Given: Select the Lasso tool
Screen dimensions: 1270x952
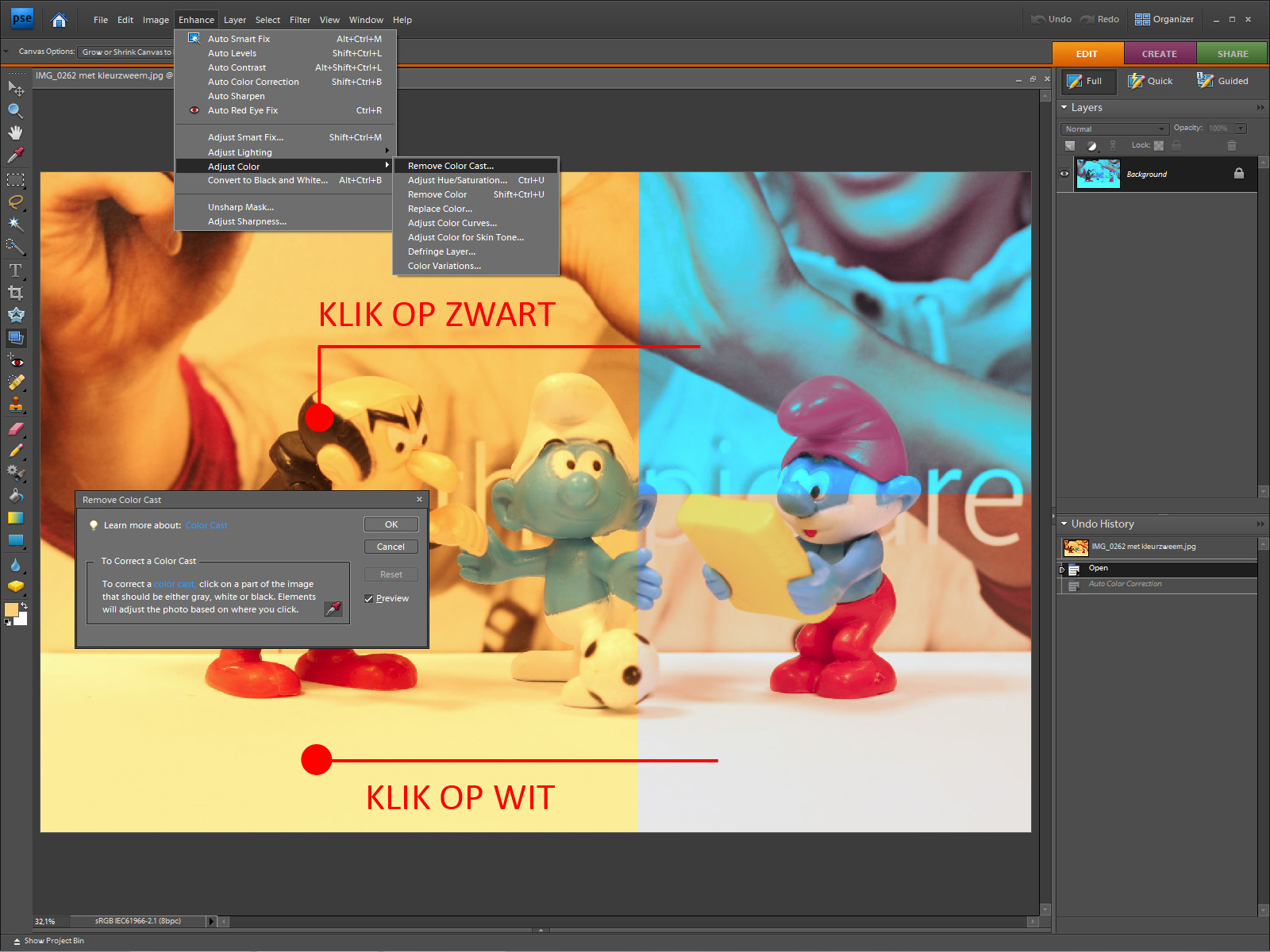Looking at the screenshot, I should click(15, 202).
